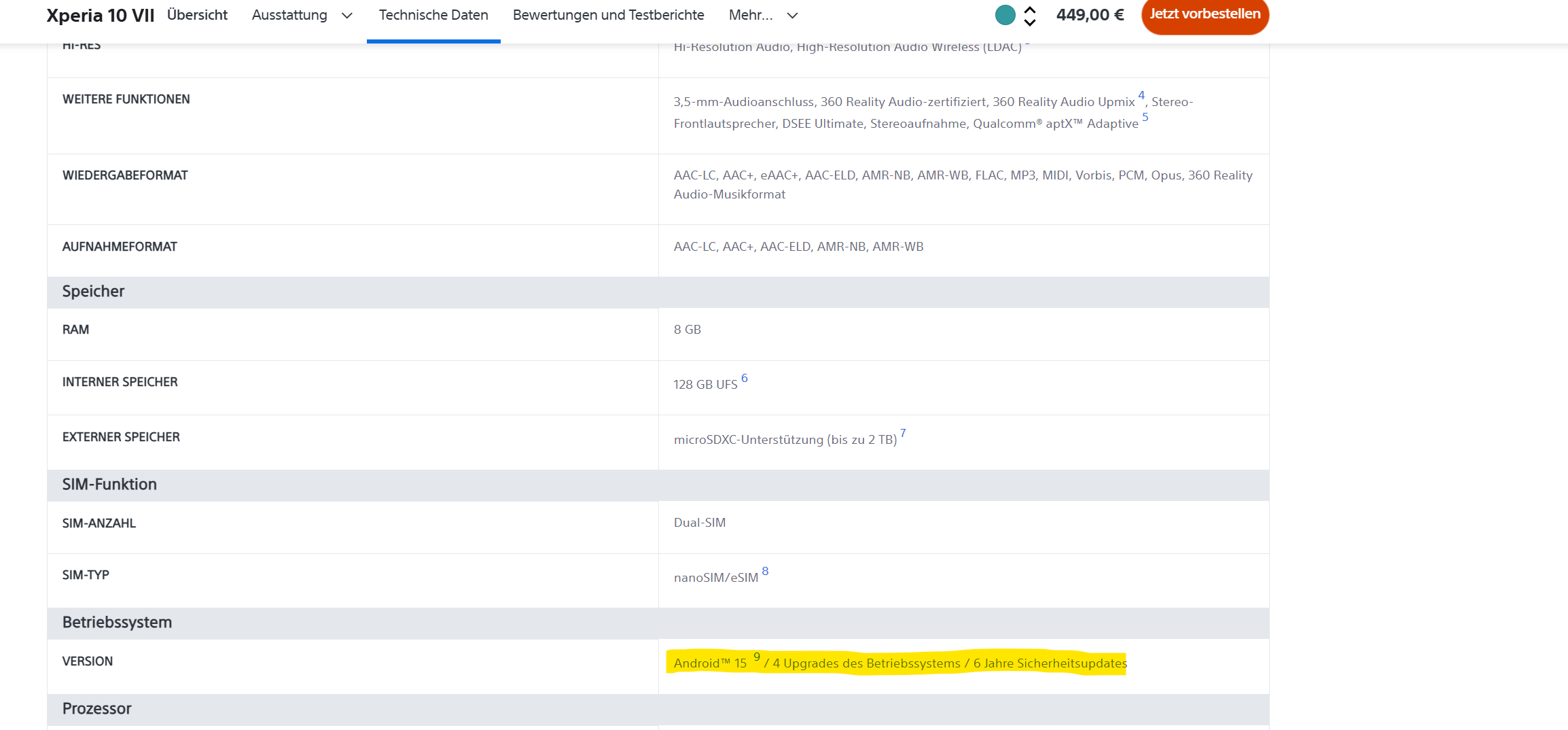Click the EXTERNER SPEICHER label
The width and height of the screenshot is (1568, 730).
[x=121, y=437]
